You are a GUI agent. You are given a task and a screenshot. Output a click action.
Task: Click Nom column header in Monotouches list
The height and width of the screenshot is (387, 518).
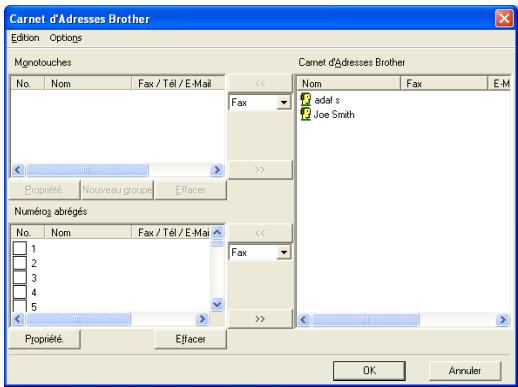(88, 83)
